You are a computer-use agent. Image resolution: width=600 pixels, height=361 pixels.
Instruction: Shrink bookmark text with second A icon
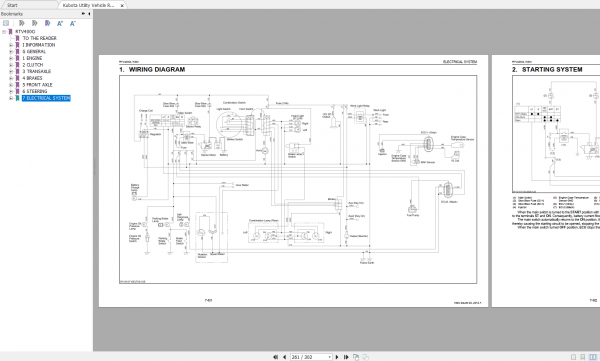coord(73,23)
